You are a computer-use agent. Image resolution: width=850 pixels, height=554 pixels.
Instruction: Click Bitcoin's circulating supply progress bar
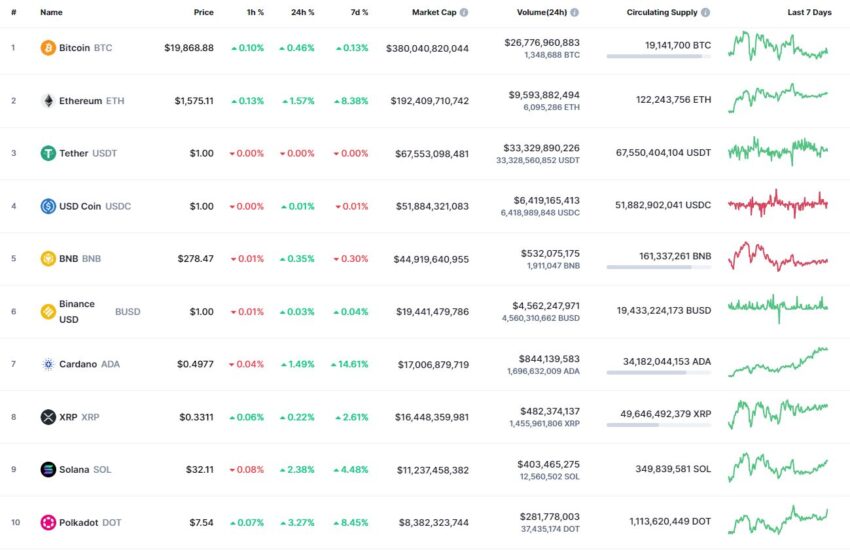tap(659, 56)
